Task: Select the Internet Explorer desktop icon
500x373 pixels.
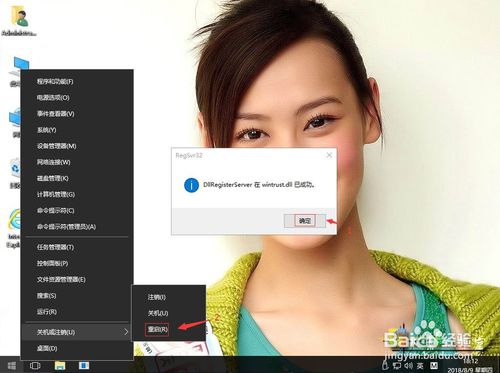Action: click(x=14, y=228)
